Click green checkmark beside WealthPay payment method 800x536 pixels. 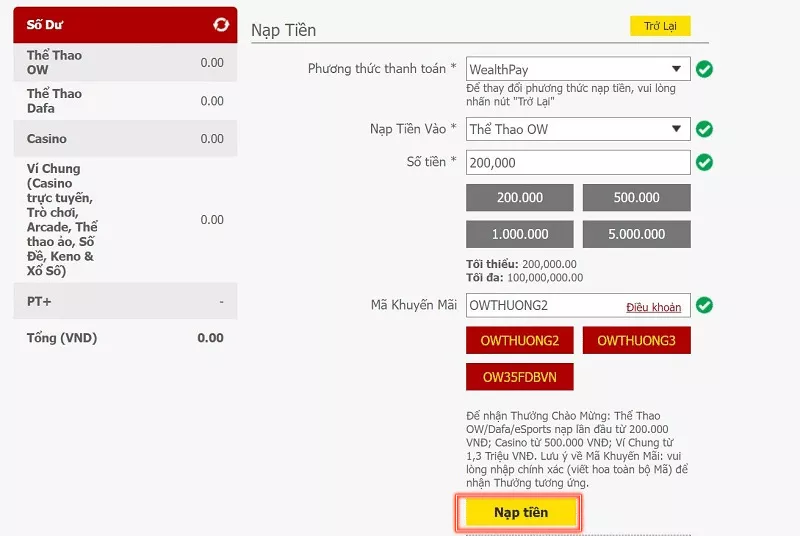point(704,70)
